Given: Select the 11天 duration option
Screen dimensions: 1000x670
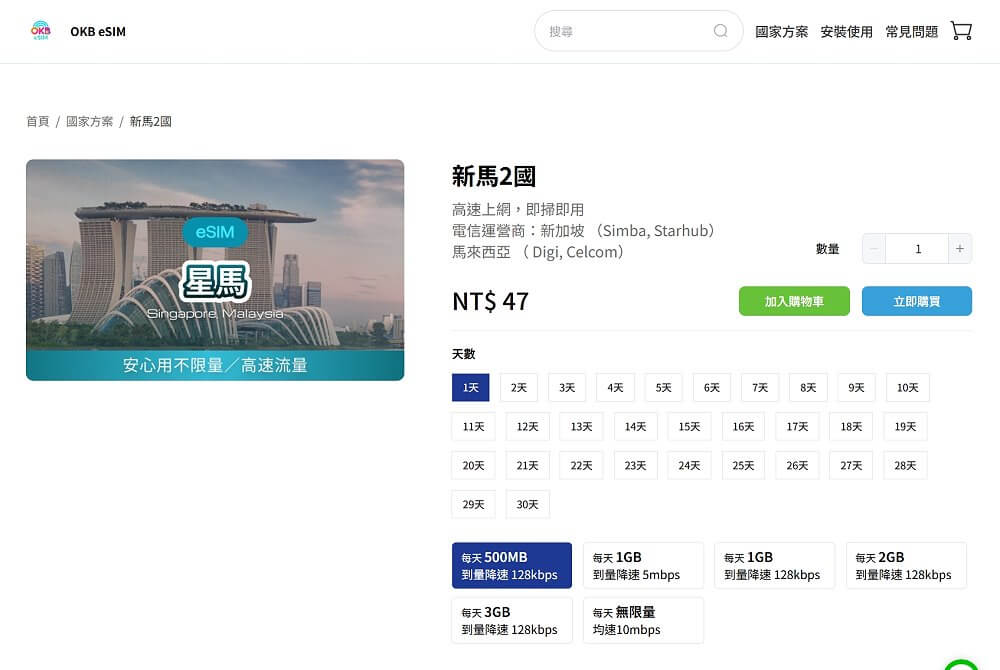Looking at the screenshot, I should coord(473,426).
